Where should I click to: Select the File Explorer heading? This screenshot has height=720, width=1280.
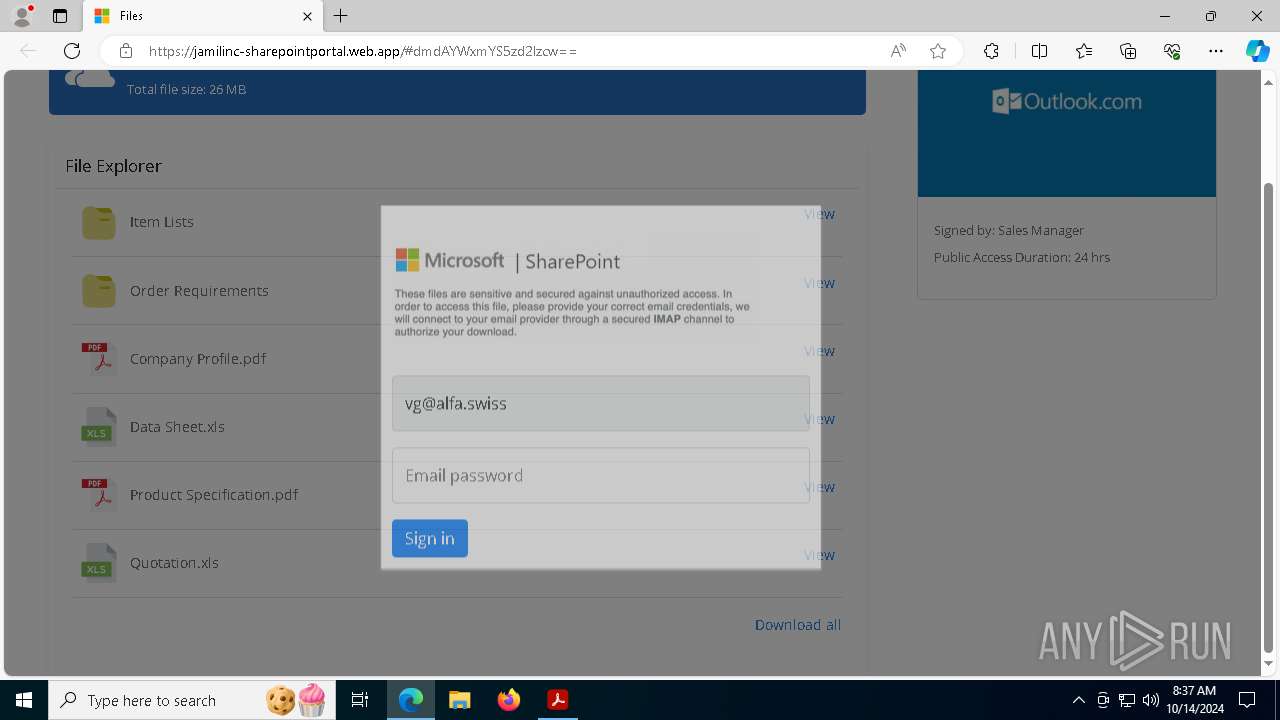(113, 166)
